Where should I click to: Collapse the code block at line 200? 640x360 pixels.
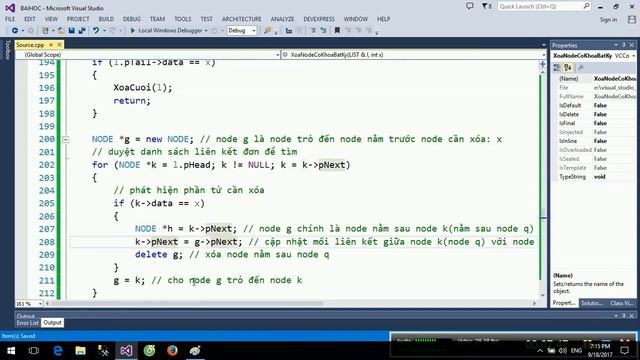click(x=65, y=140)
